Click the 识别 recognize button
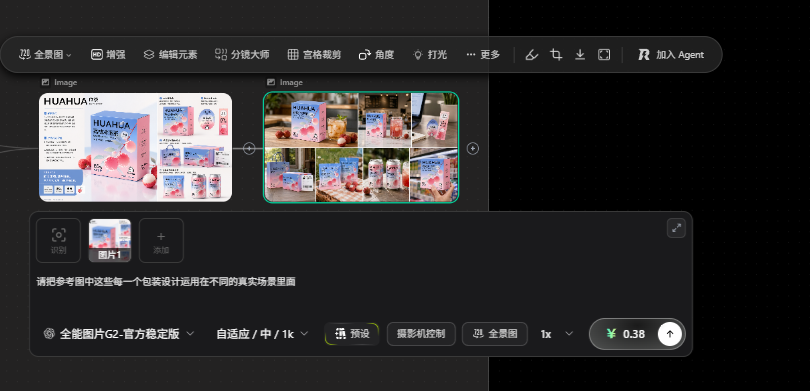The height and width of the screenshot is (391, 810). click(x=58, y=240)
